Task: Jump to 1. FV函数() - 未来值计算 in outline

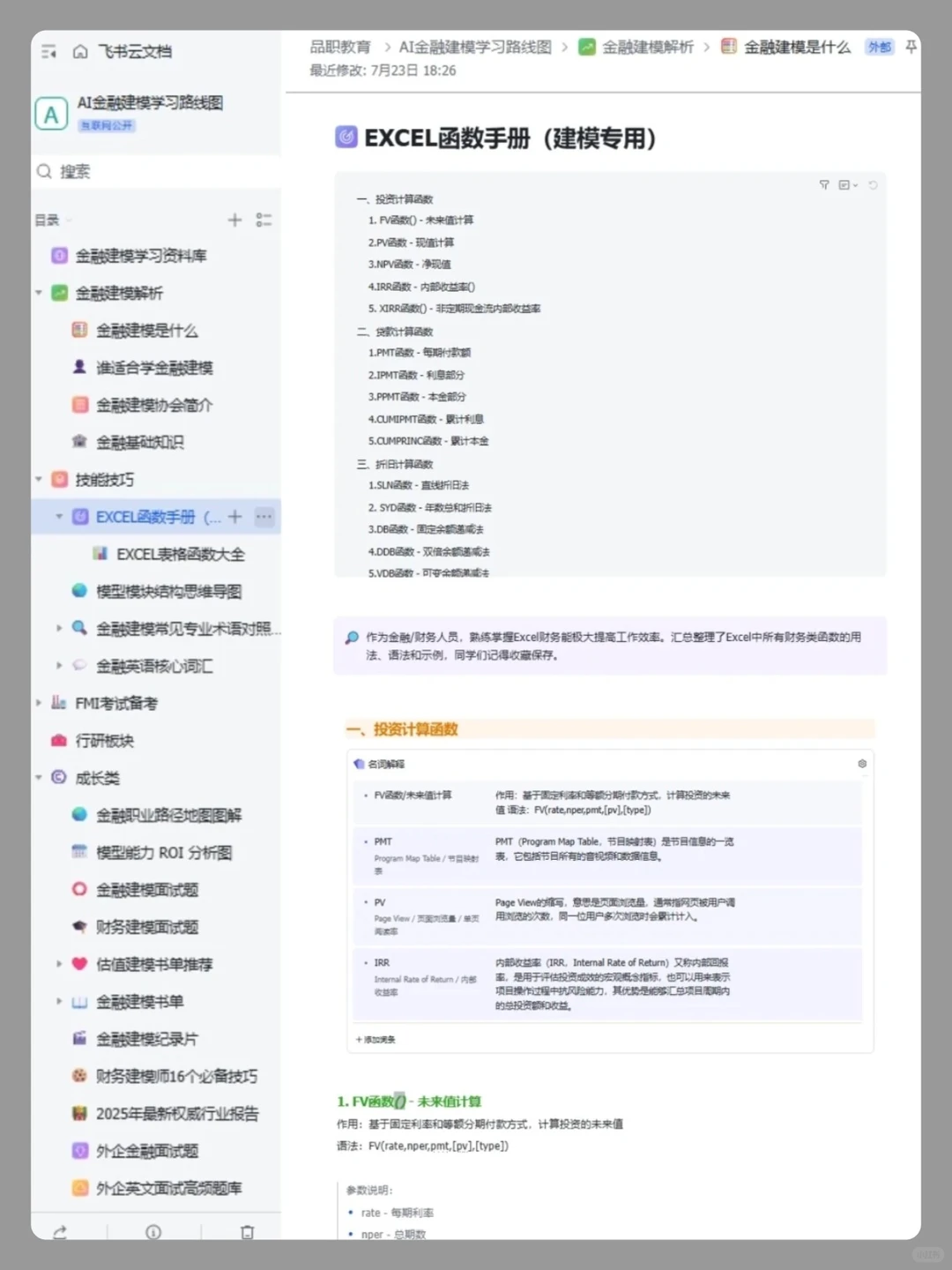Action: [x=420, y=220]
